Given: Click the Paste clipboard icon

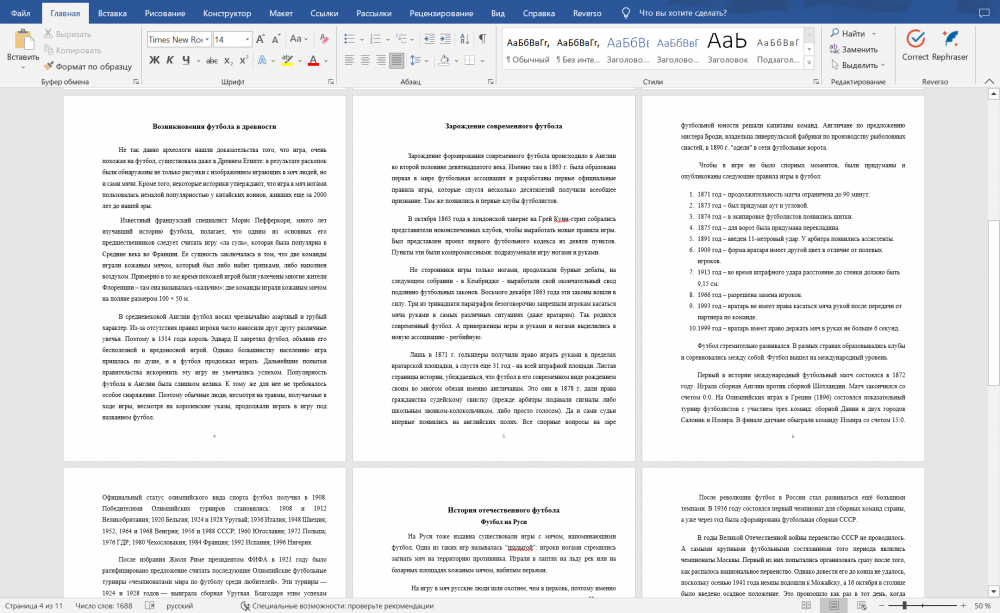Looking at the screenshot, I should point(24,39).
